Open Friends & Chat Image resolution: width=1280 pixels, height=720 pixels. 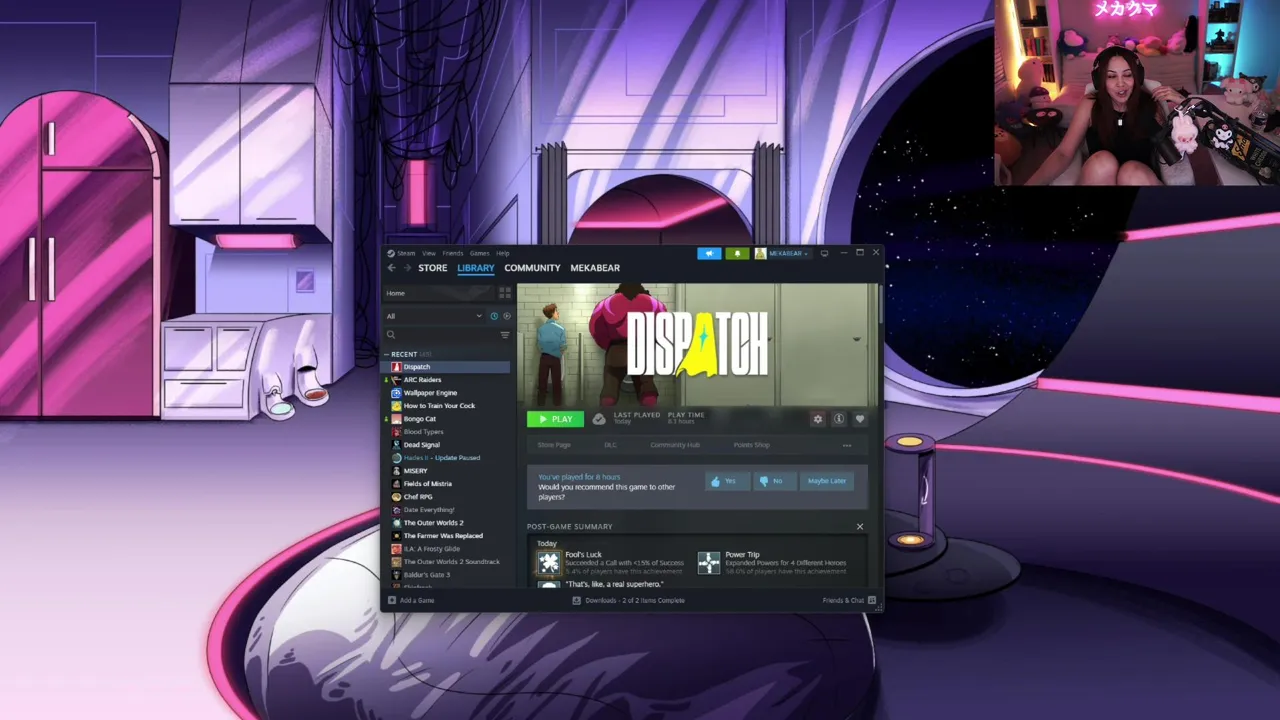[849, 600]
